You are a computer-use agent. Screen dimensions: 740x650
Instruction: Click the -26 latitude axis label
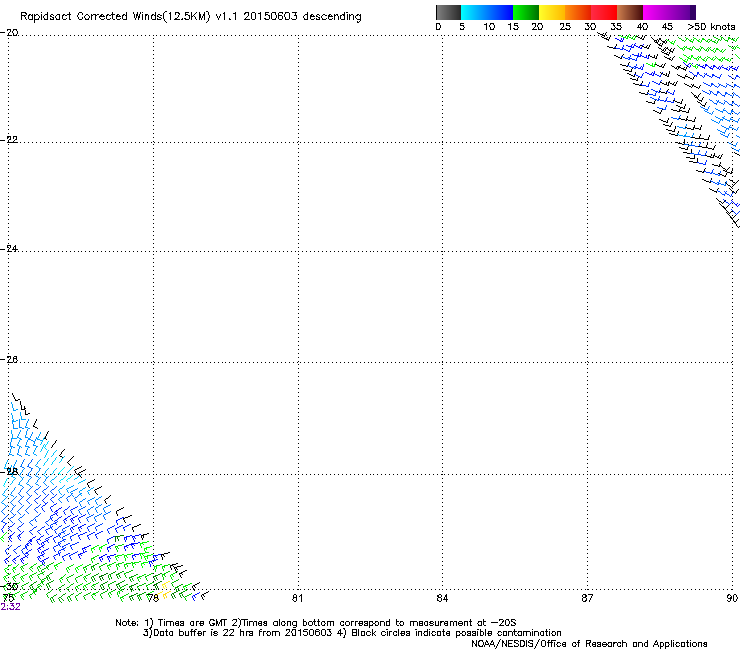(9, 360)
